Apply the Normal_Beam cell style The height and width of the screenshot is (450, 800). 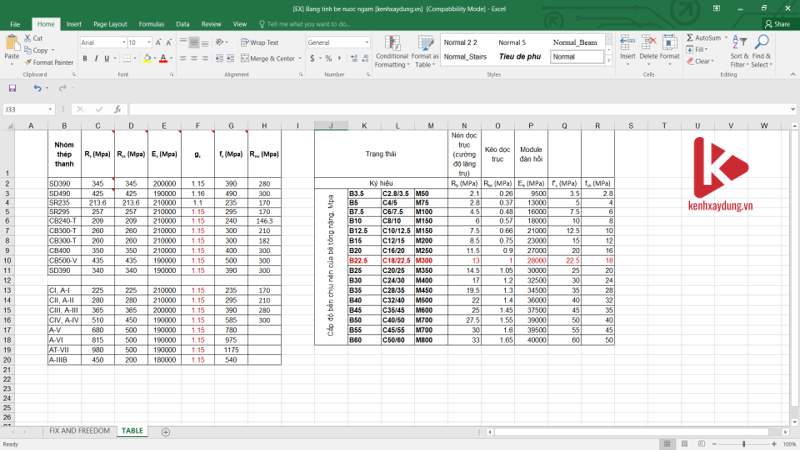pos(574,42)
